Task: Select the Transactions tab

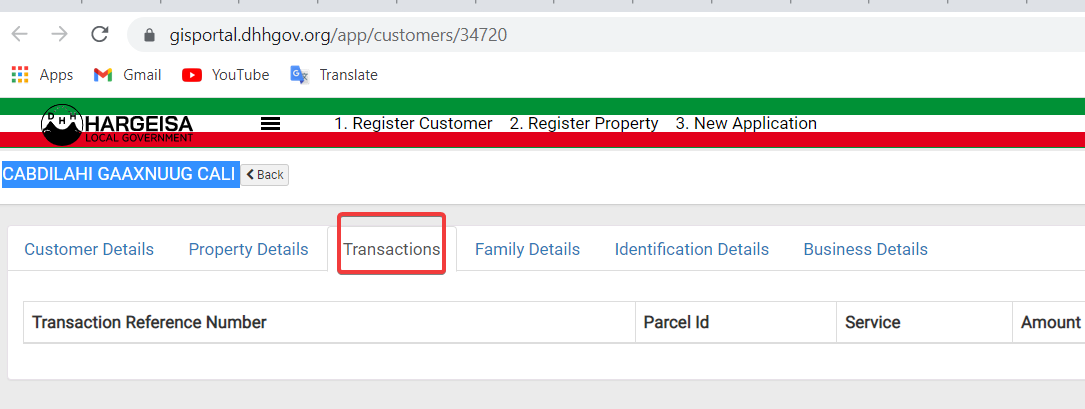Action: coord(392,249)
